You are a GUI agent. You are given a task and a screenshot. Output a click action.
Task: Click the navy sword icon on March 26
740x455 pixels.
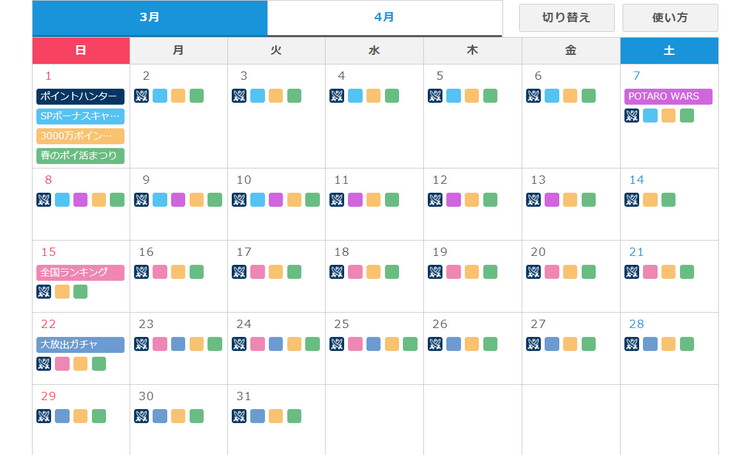435,344
